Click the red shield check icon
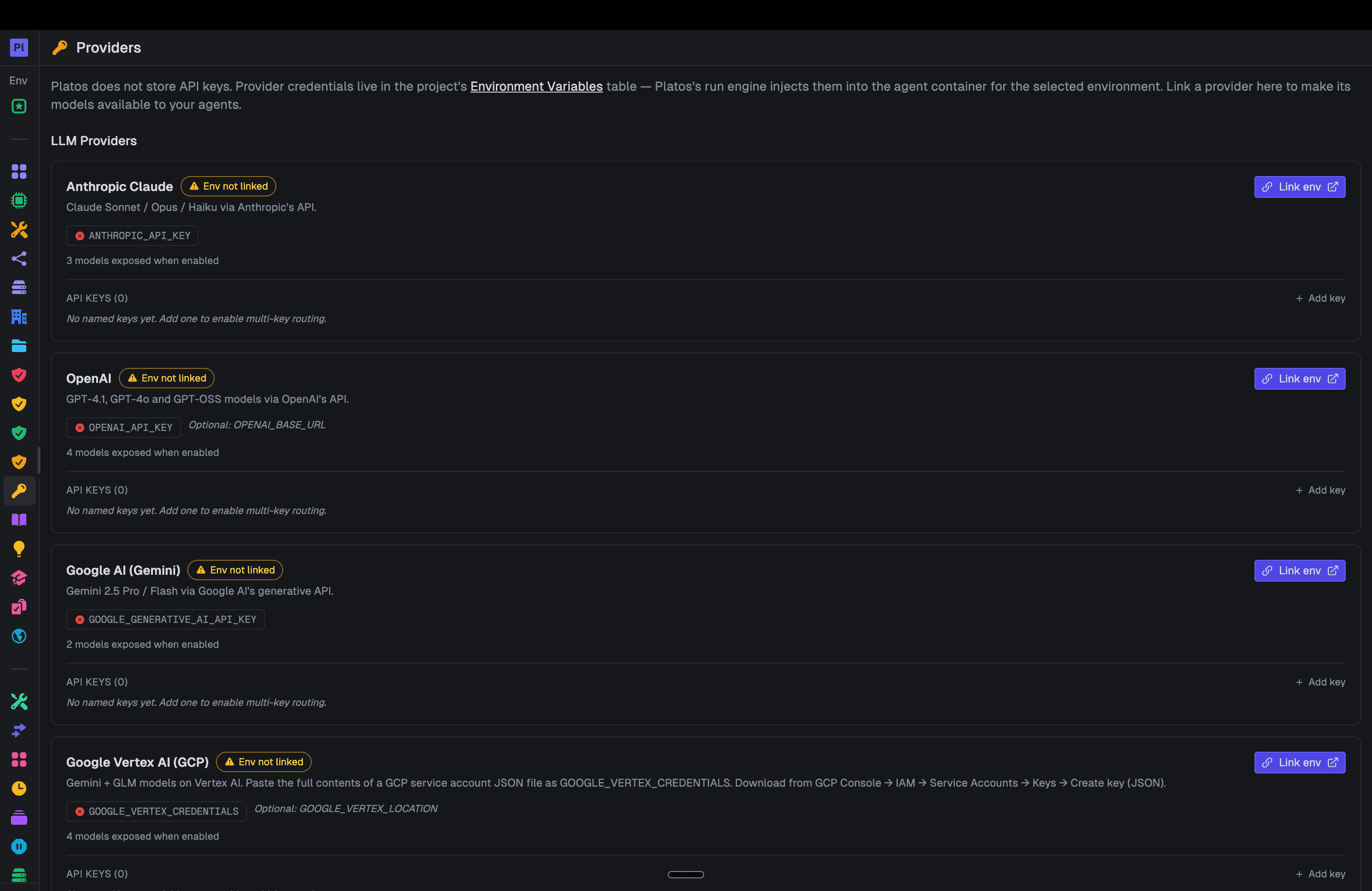The width and height of the screenshot is (1372, 891). pos(19,375)
